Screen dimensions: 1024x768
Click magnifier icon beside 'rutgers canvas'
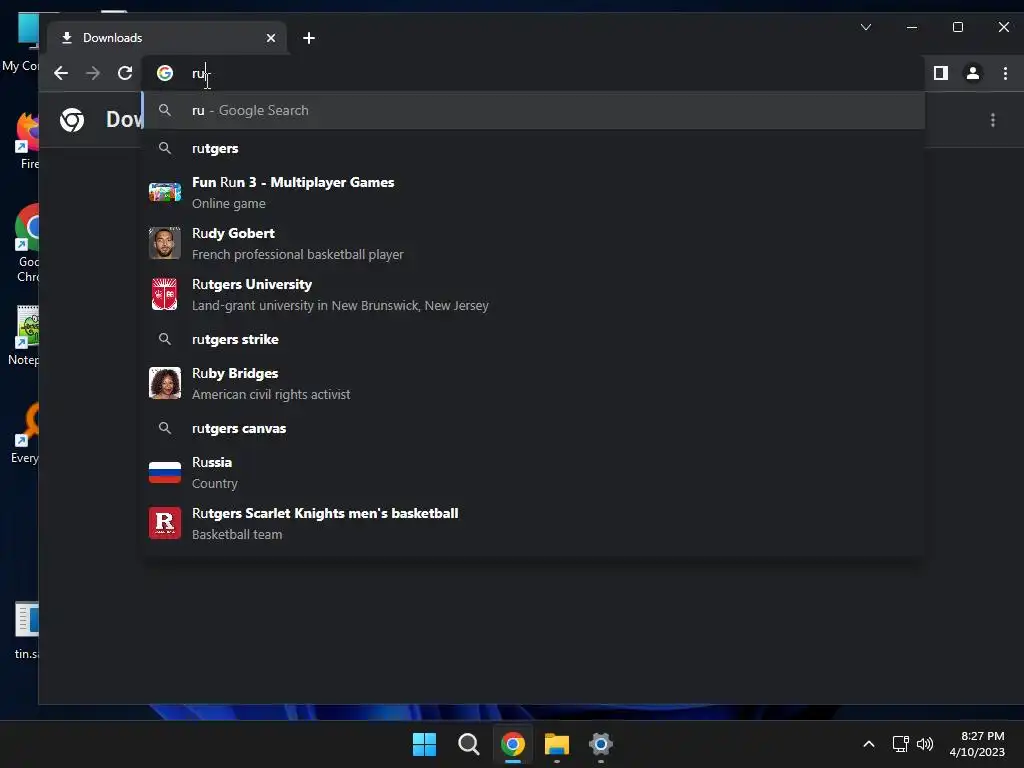coord(165,428)
